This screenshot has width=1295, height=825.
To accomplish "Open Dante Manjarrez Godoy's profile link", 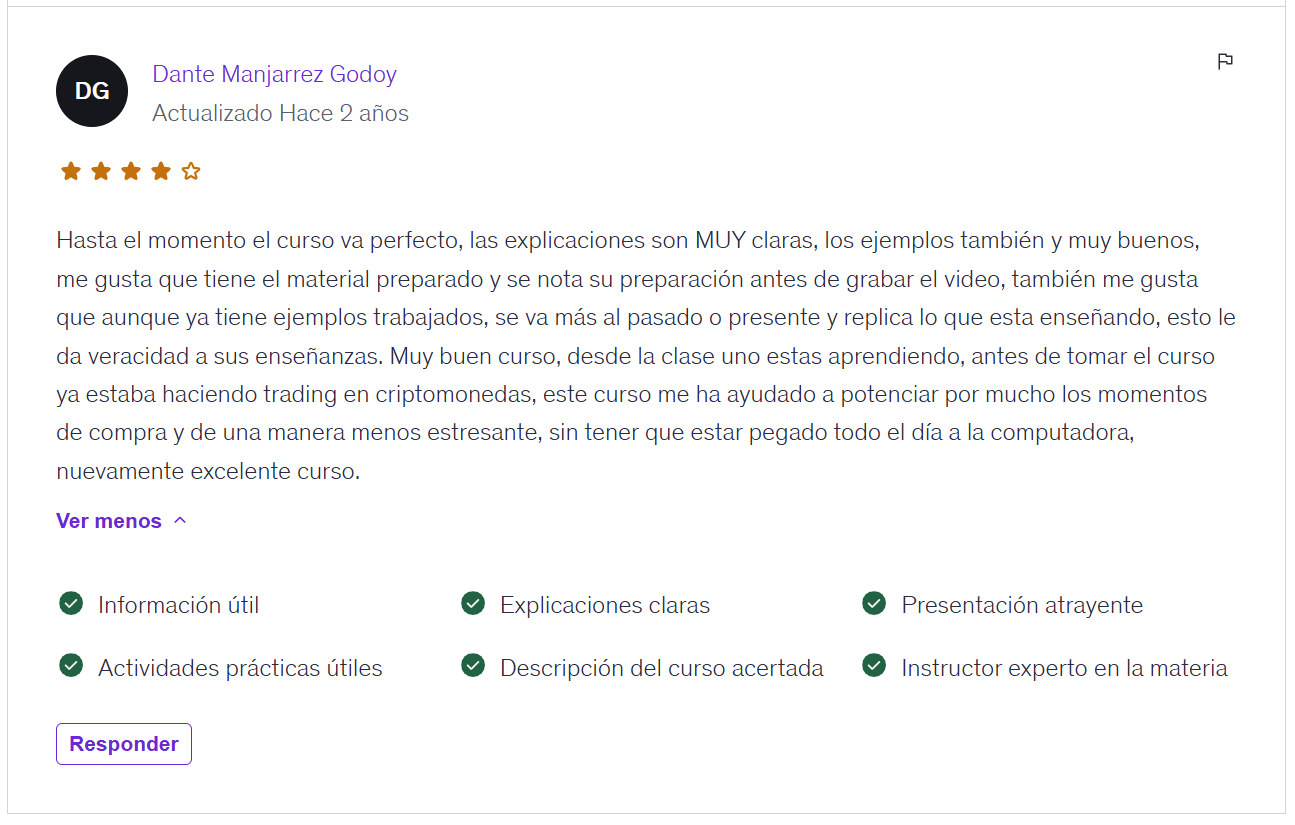I will tap(274, 74).
